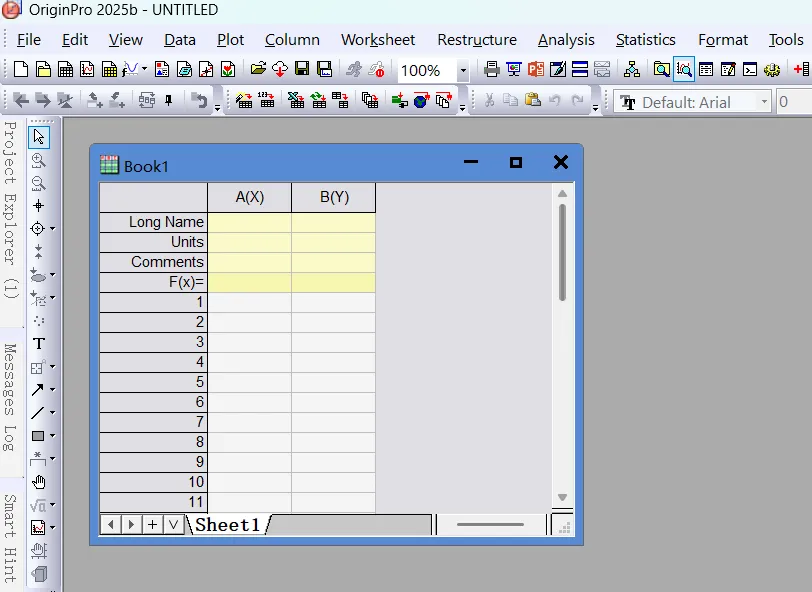The height and width of the screenshot is (592, 812).
Task: Expand the Rectangle tool dropdown arrow
Action: pos(52,436)
